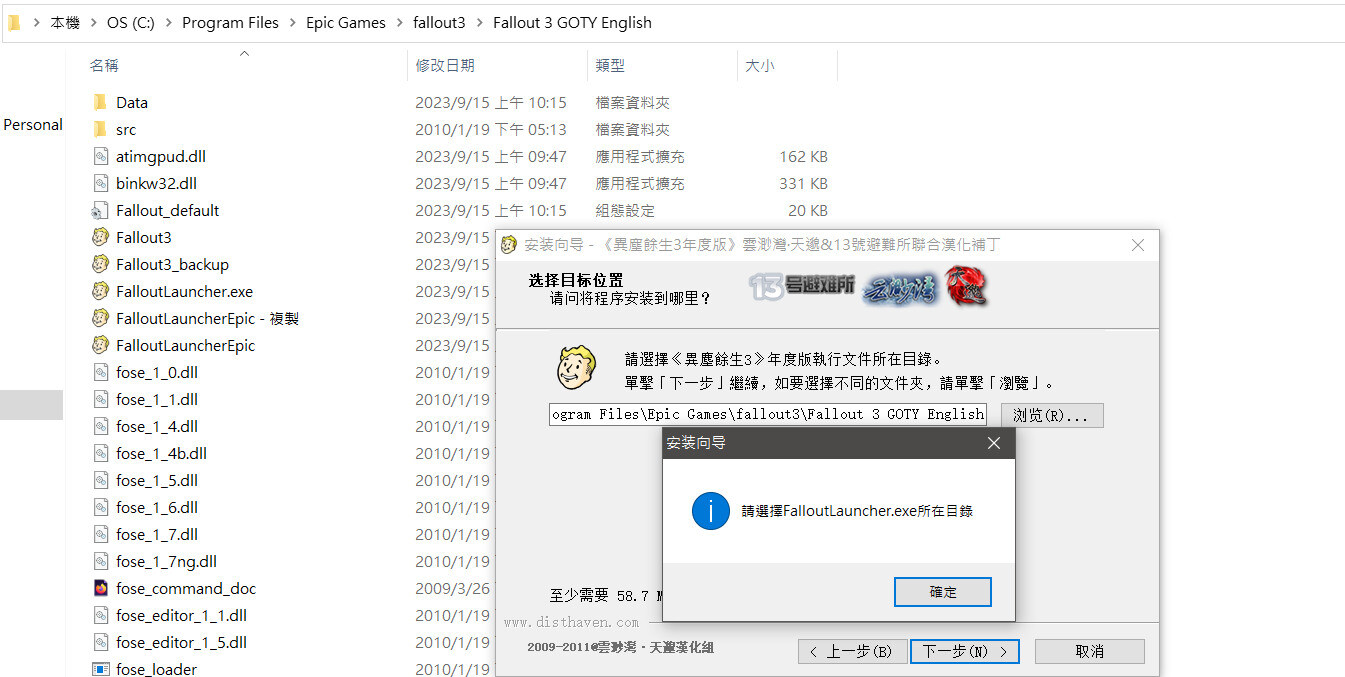Select the atimgpud.dll file icon
This screenshot has height=677, width=1345.
tap(100, 156)
